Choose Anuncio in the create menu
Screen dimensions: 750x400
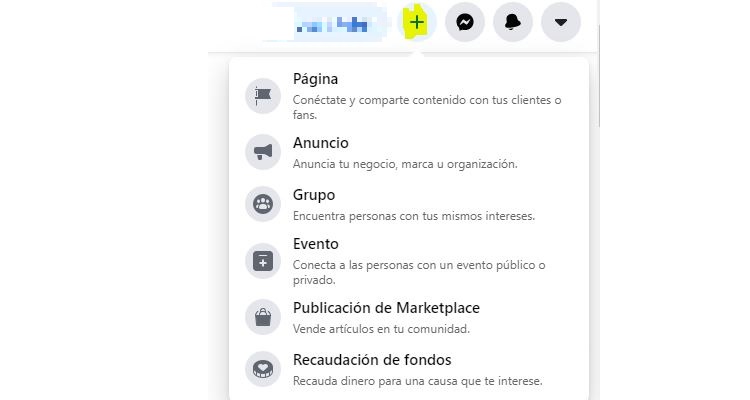pyautogui.click(x=320, y=143)
